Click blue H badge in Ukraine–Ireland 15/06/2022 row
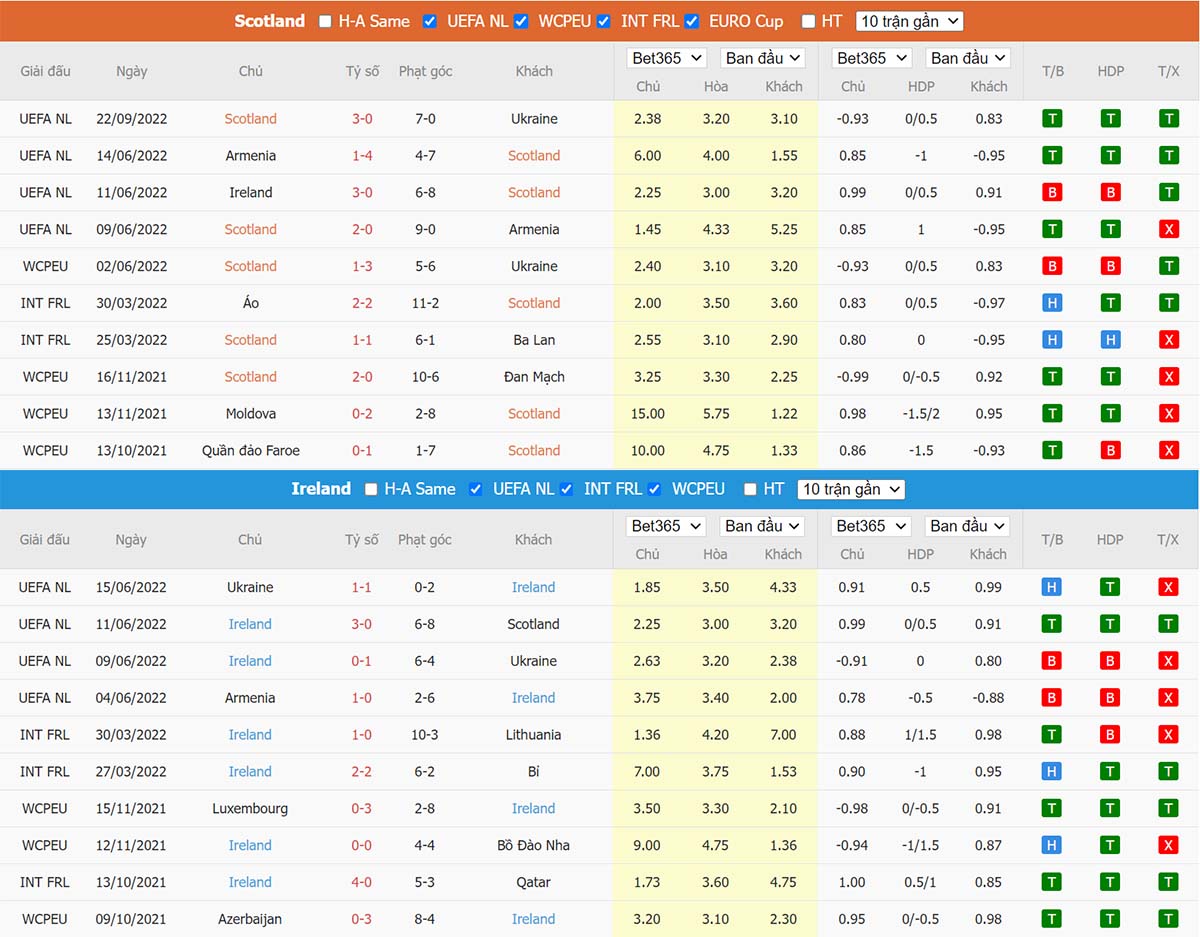The width and height of the screenshot is (1200, 937). click(1051, 587)
